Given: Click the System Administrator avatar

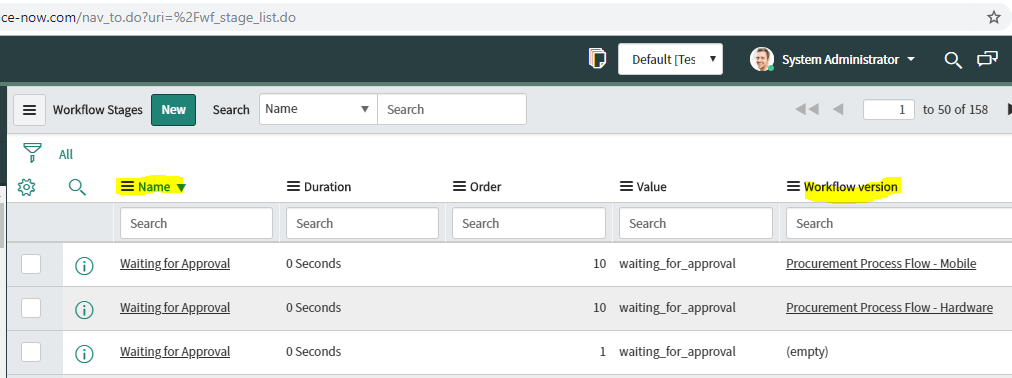Looking at the screenshot, I should (x=762, y=59).
